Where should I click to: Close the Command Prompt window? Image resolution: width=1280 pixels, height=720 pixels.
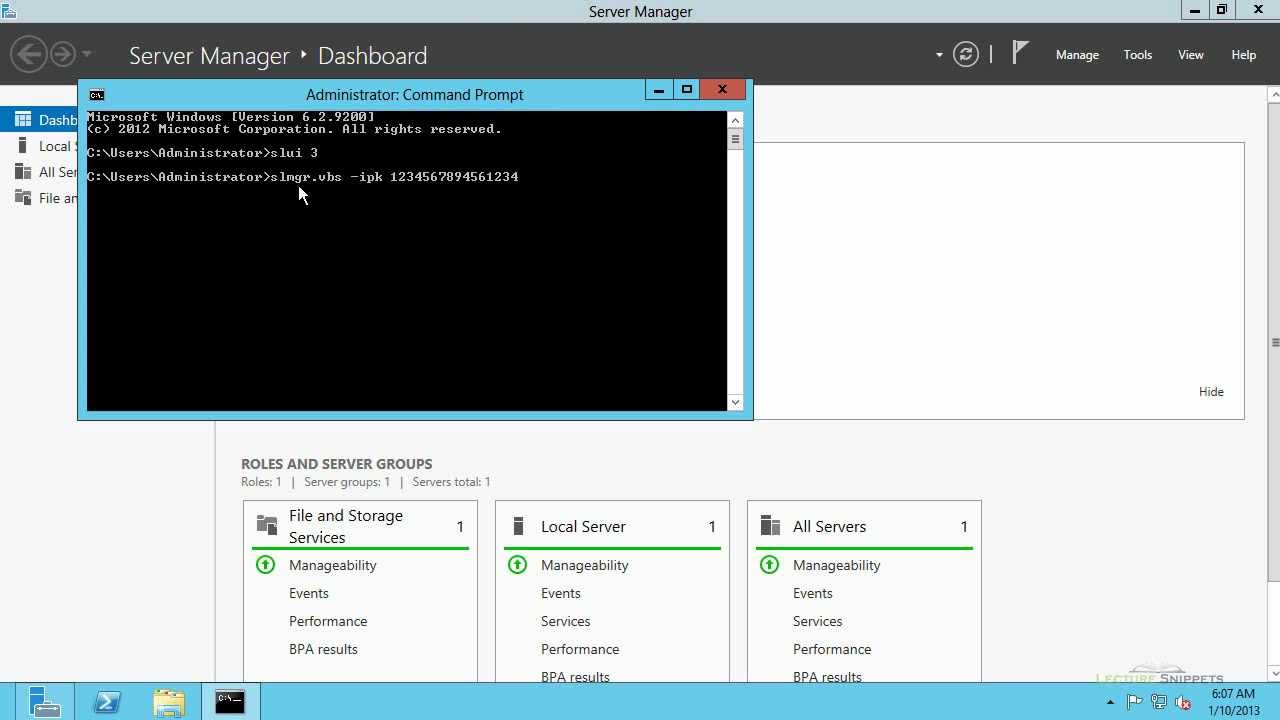pyautogui.click(x=722, y=90)
